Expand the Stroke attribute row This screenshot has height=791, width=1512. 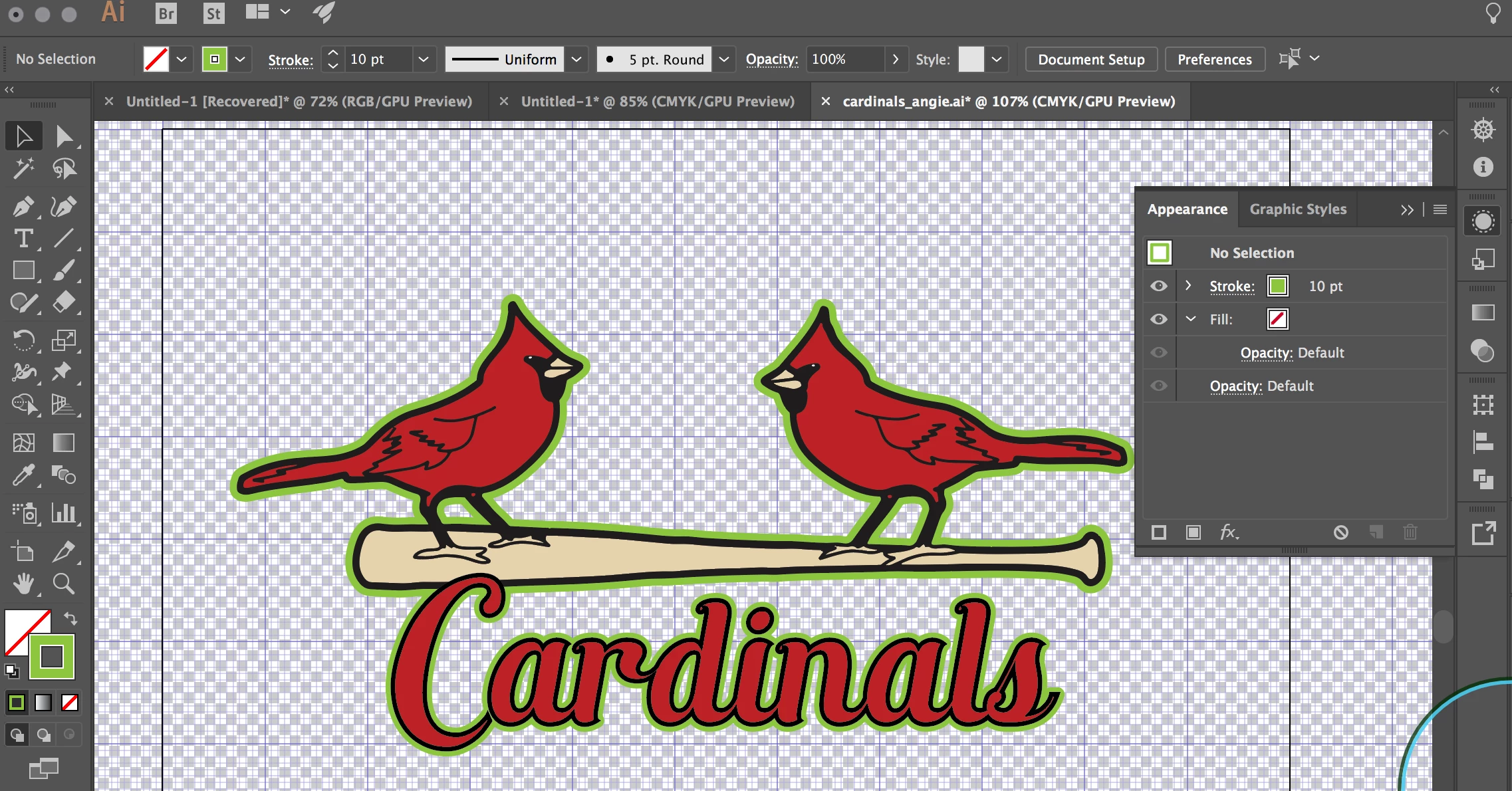click(1188, 286)
